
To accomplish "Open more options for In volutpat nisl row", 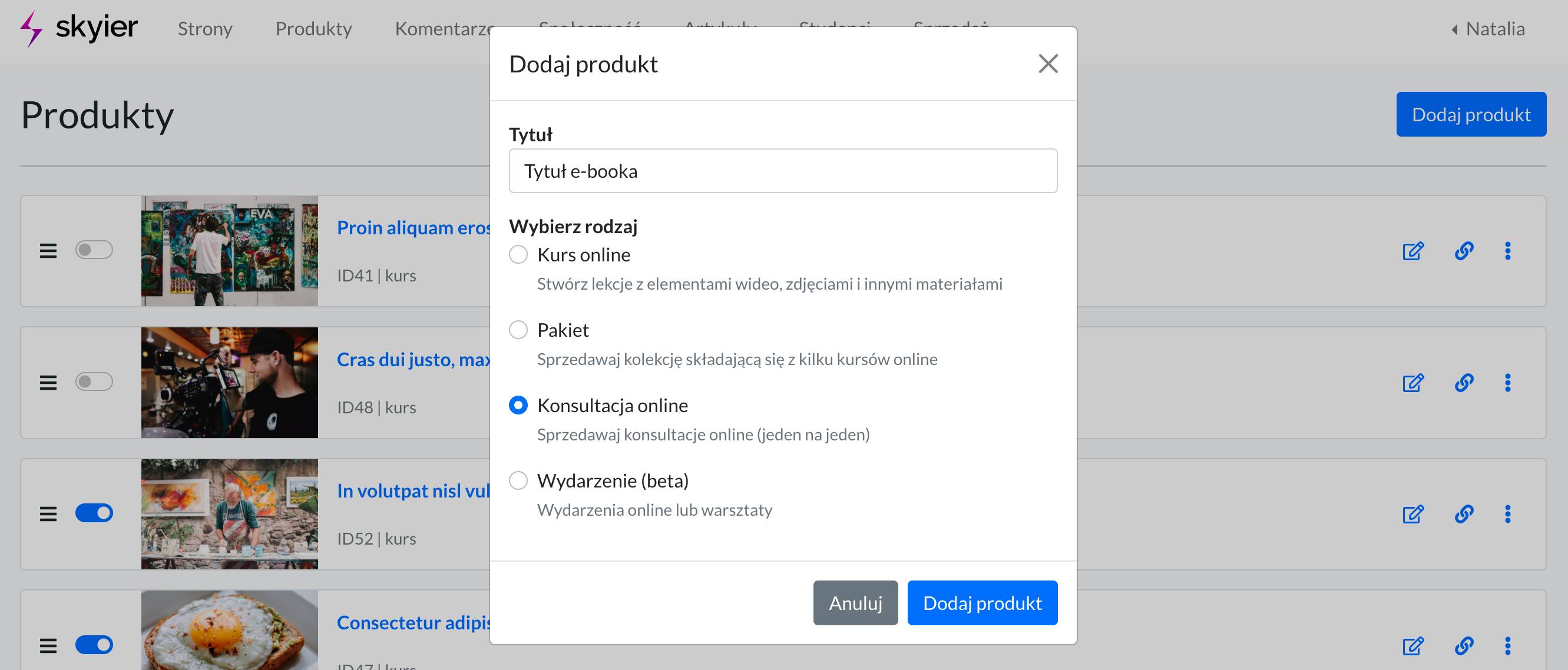I will click(x=1507, y=514).
